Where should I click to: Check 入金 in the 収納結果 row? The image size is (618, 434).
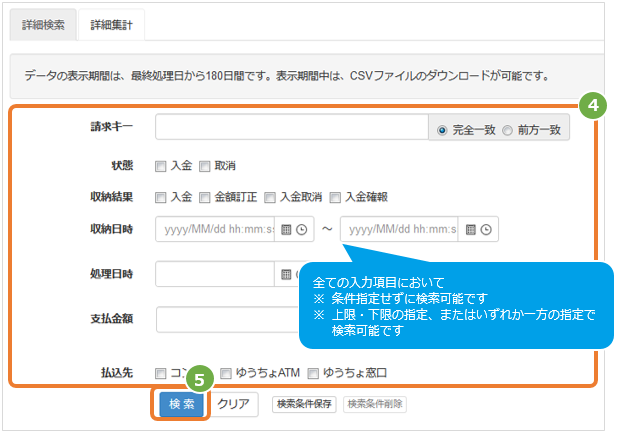click(x=160, y=197)
